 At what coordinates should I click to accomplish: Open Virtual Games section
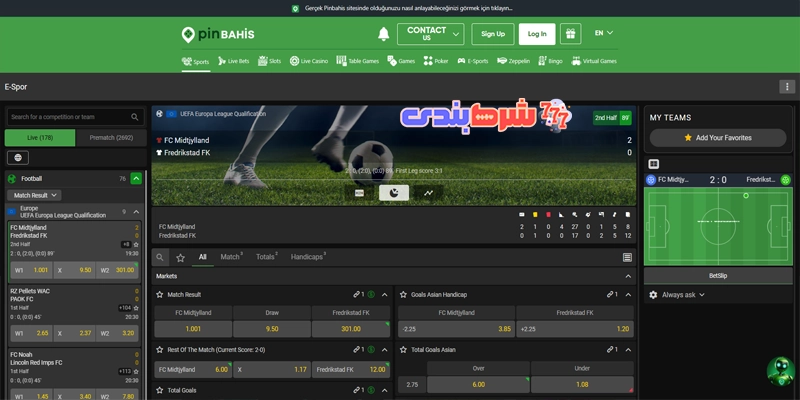594,61
